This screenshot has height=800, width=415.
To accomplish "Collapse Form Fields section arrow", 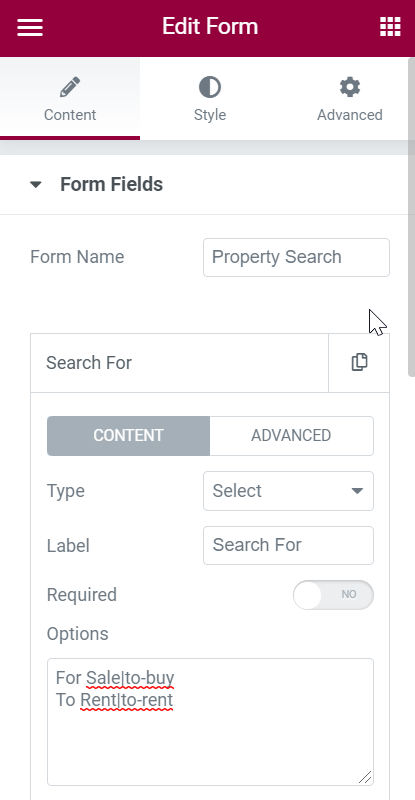I will click(35, 185).
